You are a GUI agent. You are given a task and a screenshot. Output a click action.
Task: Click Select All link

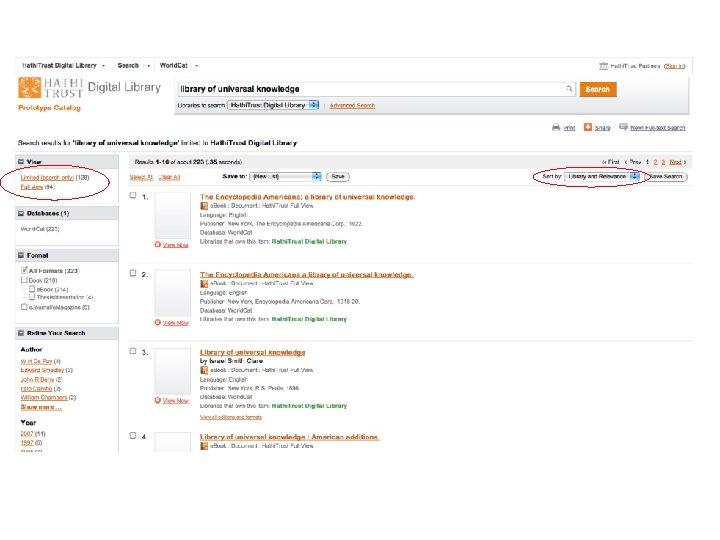[141, 177]
